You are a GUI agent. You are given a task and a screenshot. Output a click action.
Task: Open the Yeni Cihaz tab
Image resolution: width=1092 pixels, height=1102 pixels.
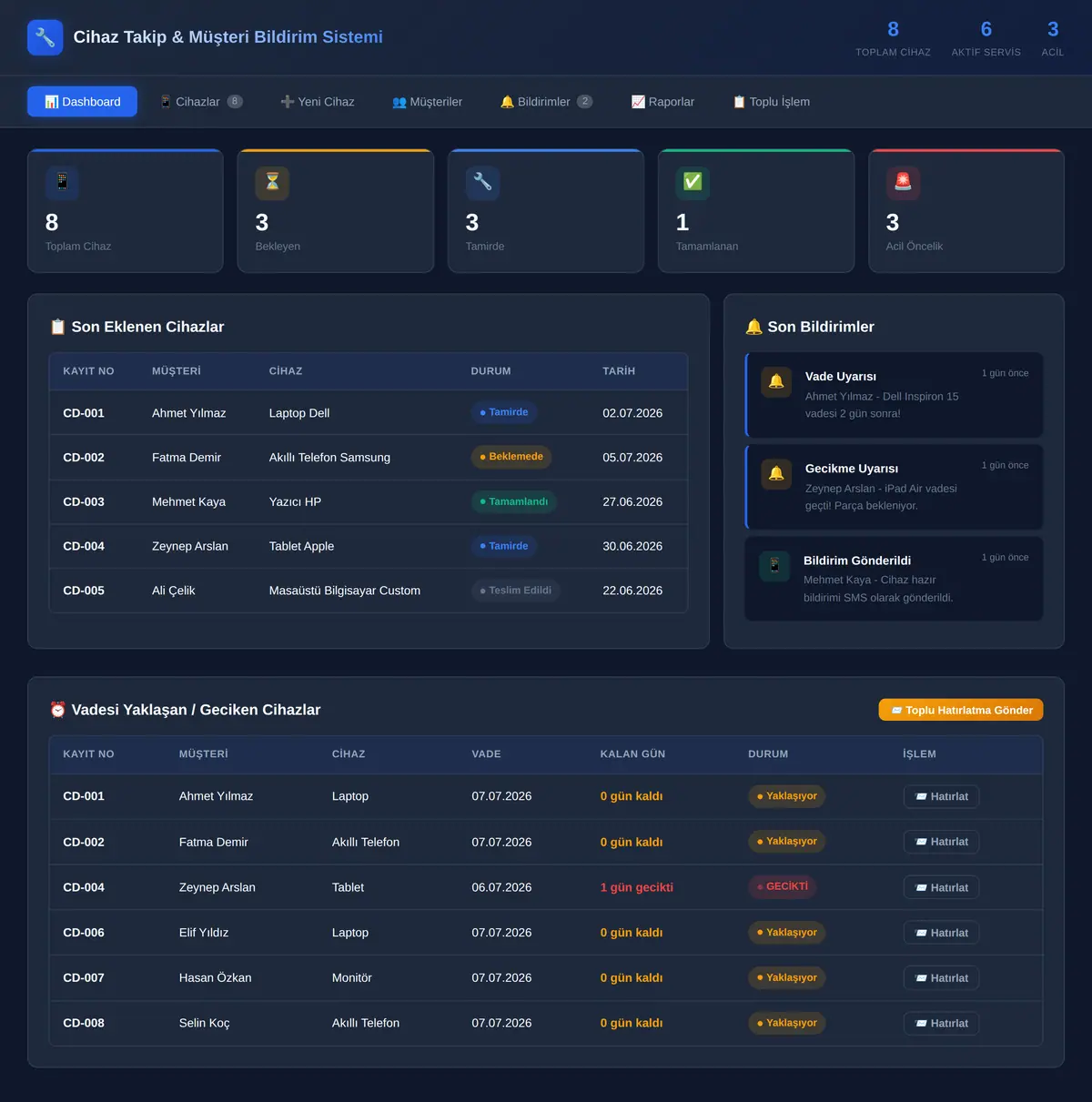click(318, 102)
